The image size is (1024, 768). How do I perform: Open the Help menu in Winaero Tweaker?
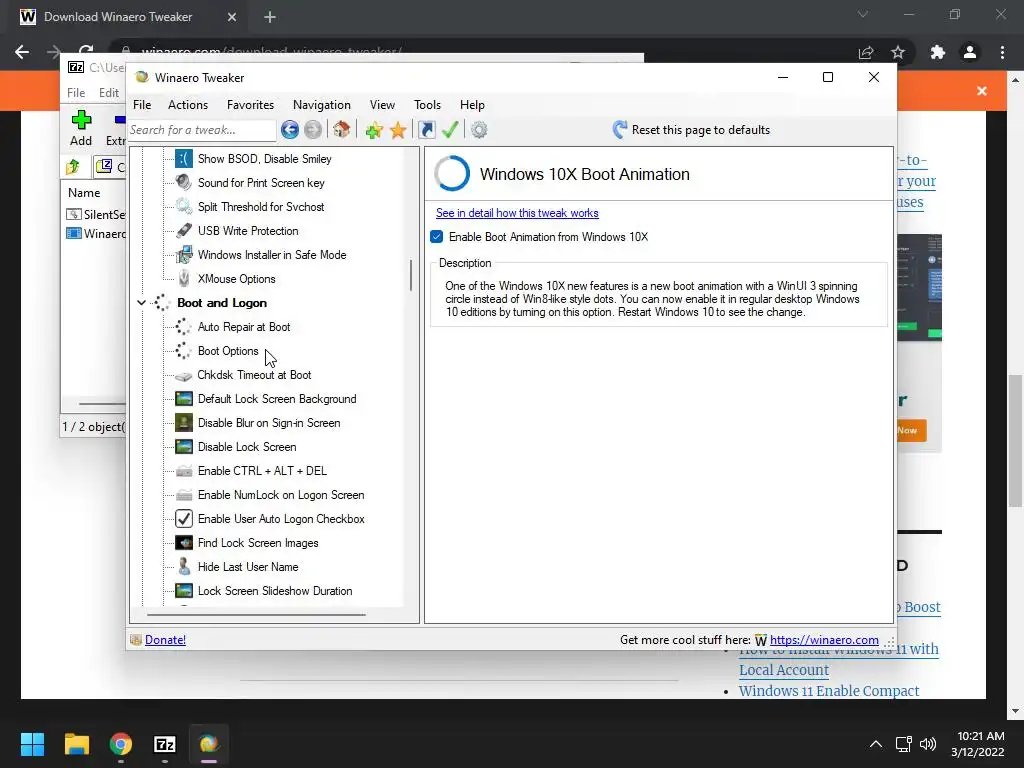point(472,105)
